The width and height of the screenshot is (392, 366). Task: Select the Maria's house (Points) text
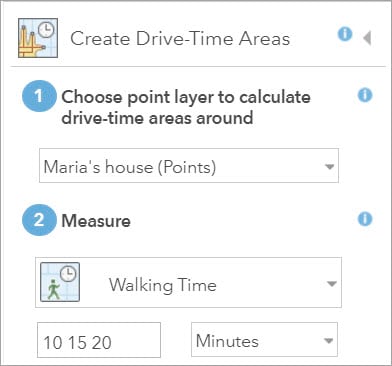[x=130, y=167]
